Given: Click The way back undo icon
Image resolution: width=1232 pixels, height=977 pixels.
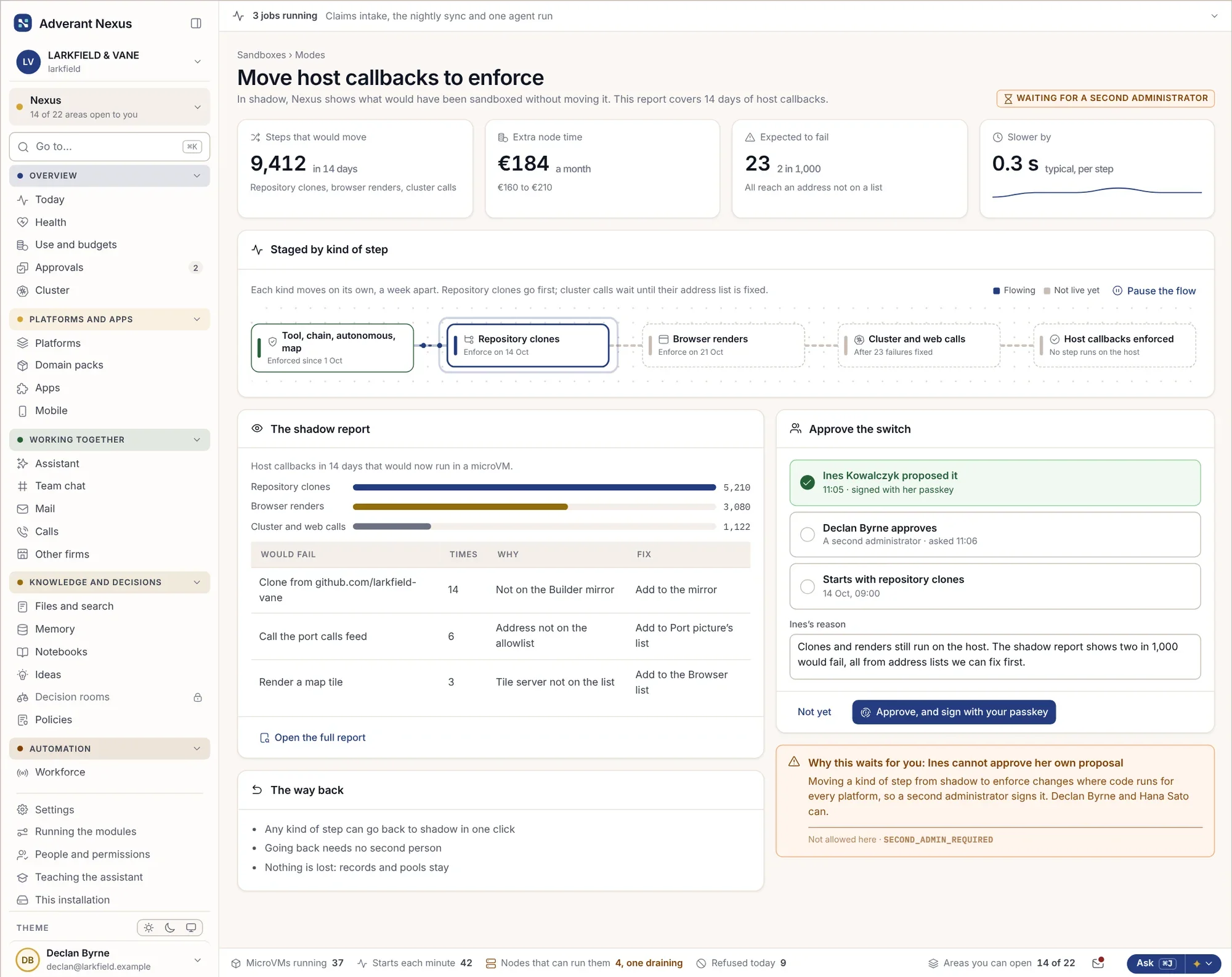Looking at the screenshot, I should tap(257, 790).
